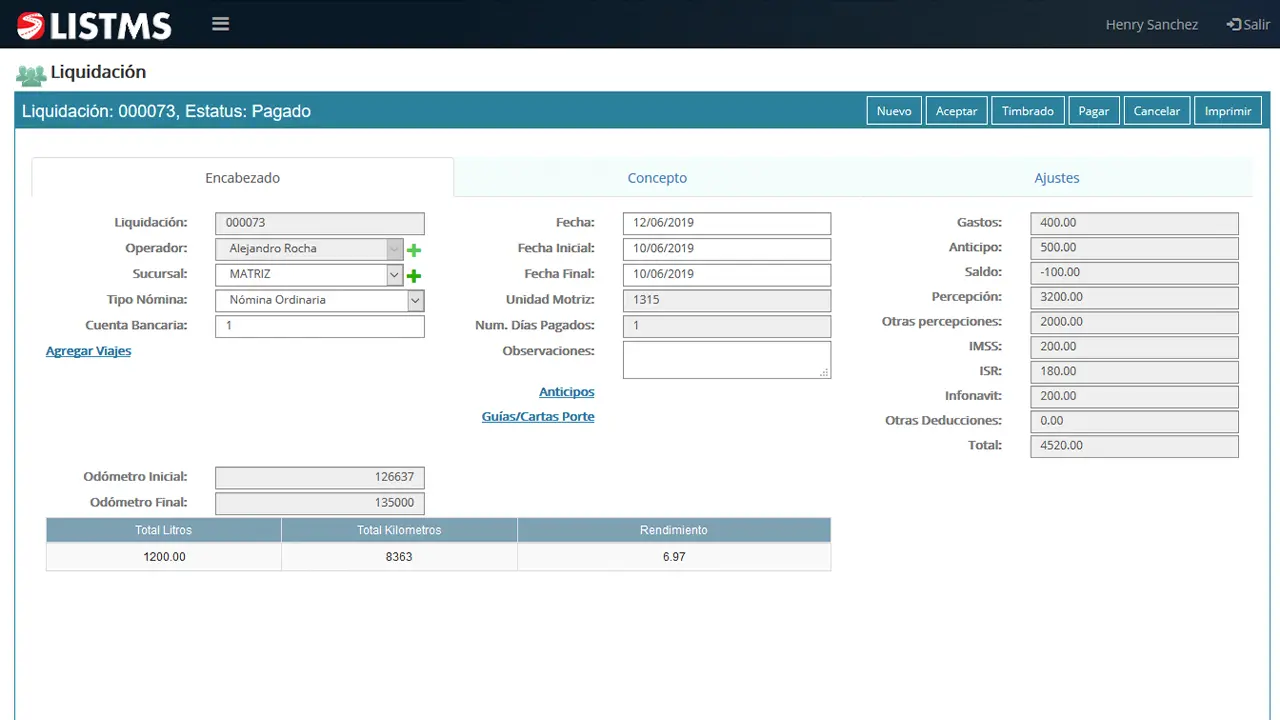Click the Pagar button

(1093, 111)
